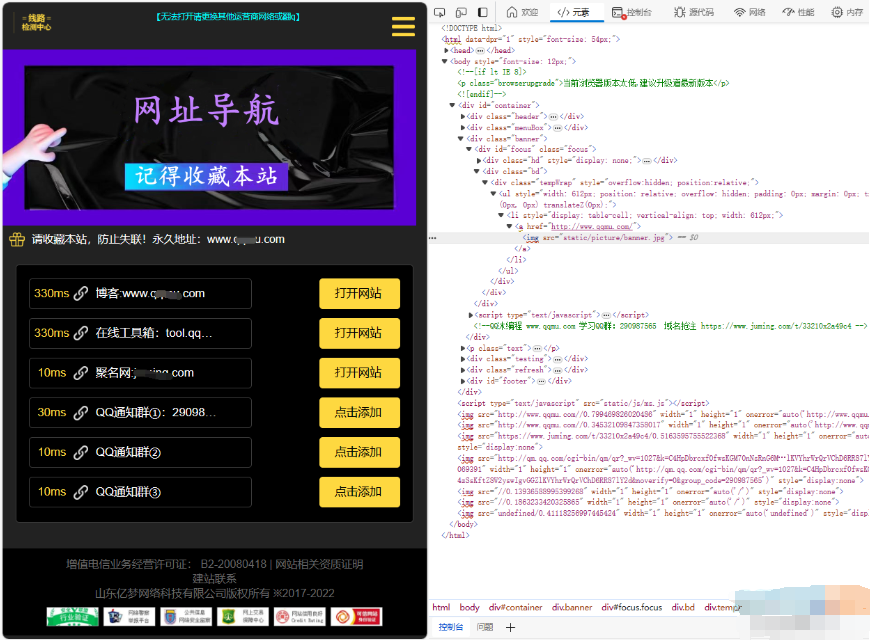This screenshot has width=872, height=640.
Task: Click 点击添加 for QQ通知群②
Action: pyautogui.click(x=359, y=452)
